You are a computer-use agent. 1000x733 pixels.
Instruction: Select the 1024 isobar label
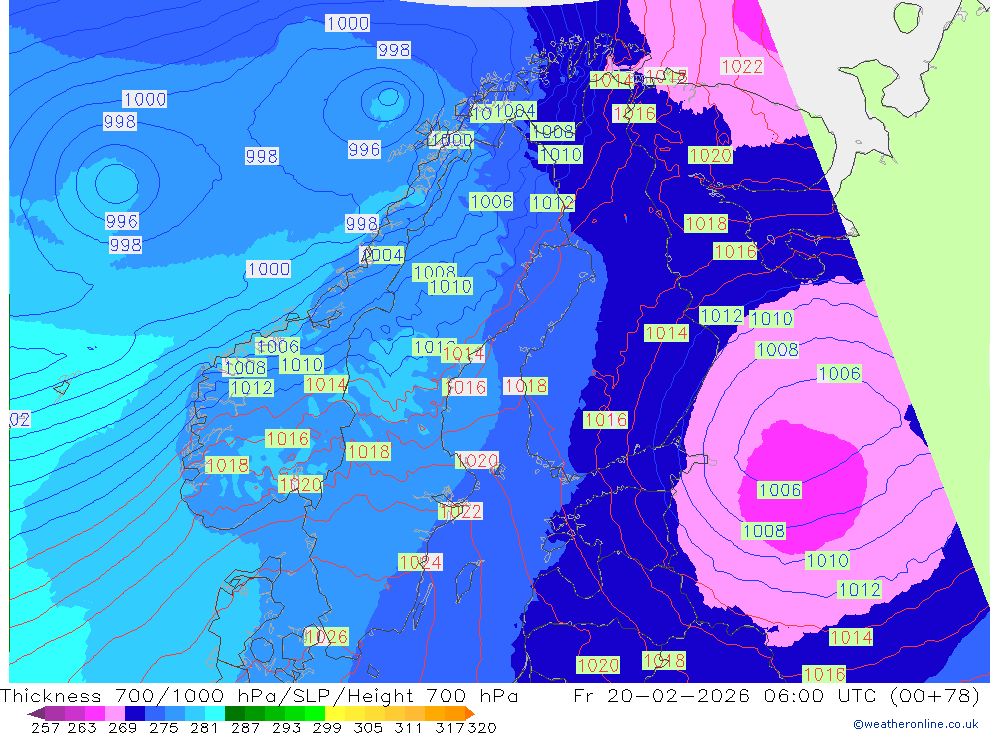[x=420, y=562]
